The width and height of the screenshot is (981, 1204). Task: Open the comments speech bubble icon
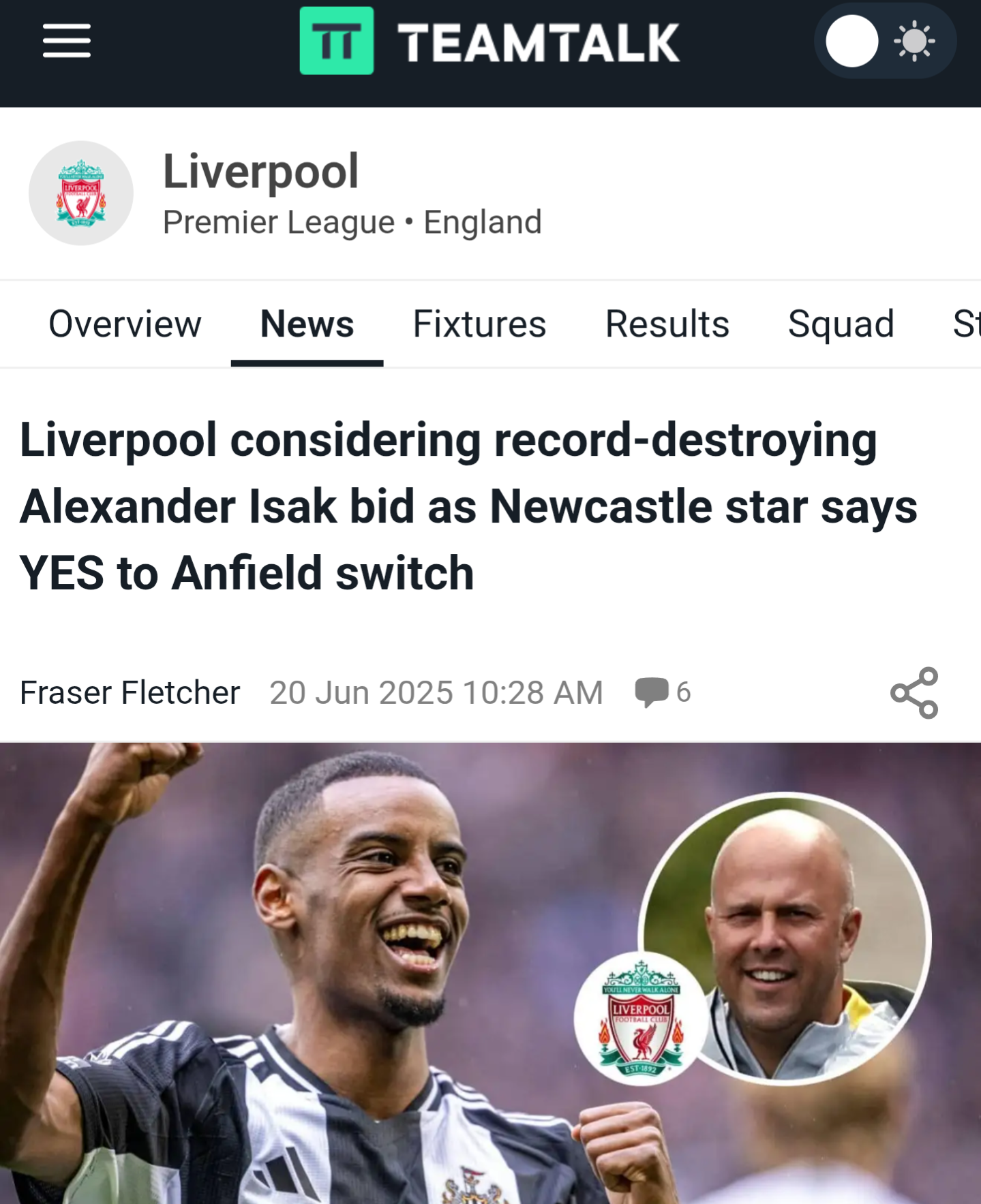(x=651, y=692)
